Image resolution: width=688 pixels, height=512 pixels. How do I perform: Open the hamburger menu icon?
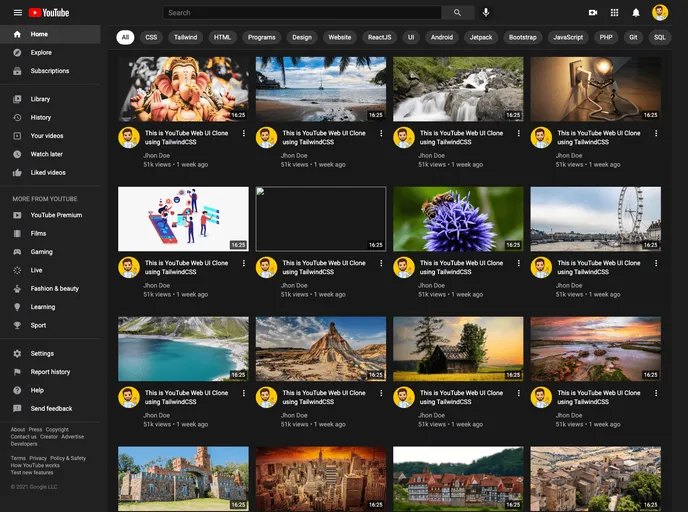click(18, 13)
